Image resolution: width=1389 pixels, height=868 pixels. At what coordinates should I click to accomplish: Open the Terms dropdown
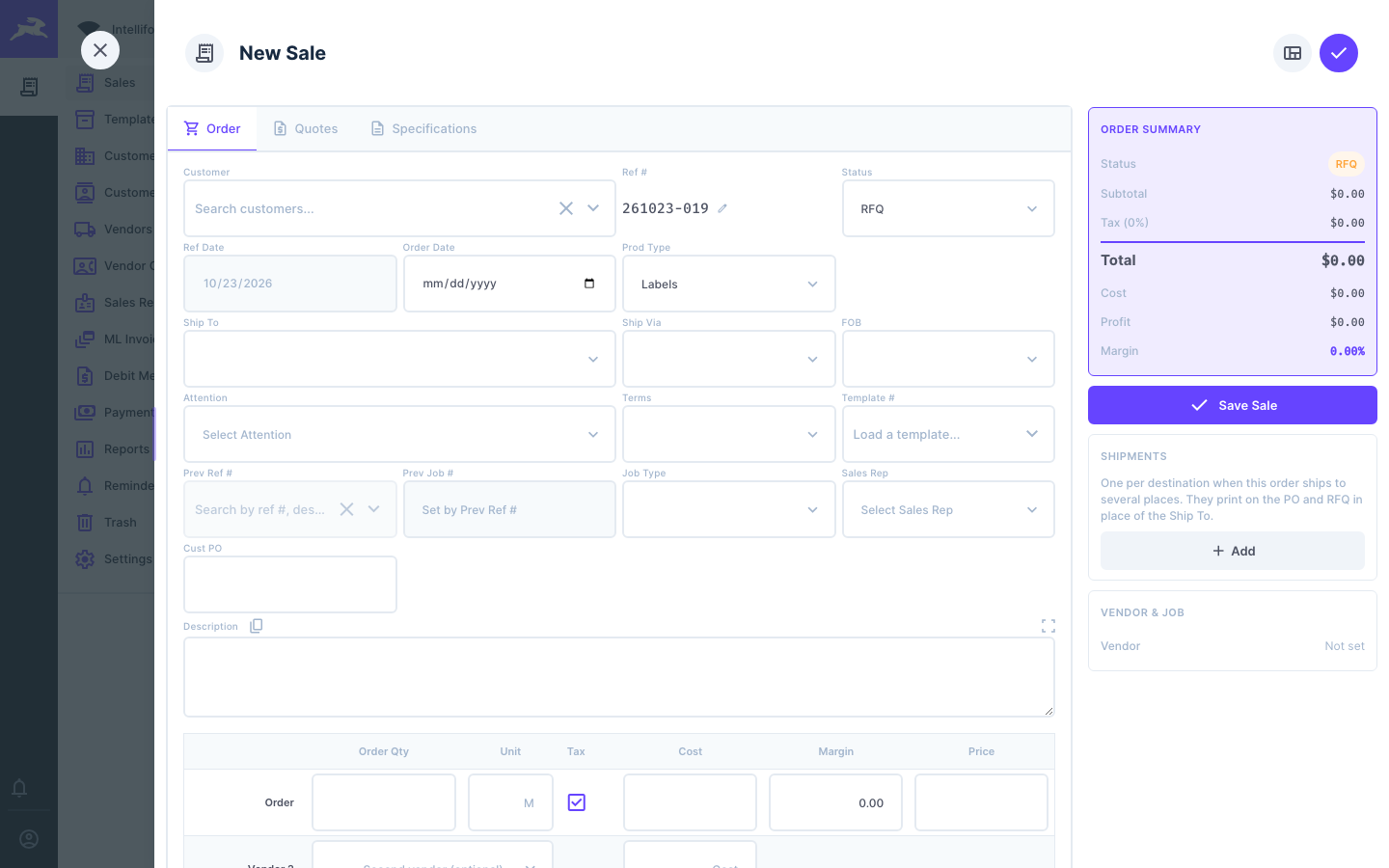[x=728, y=434]
